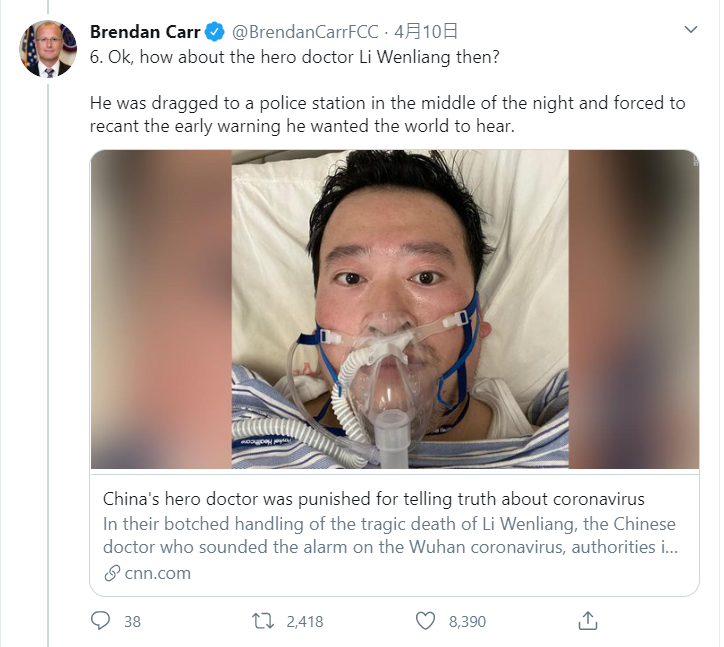
Task: Click the reply speech bubble icon
Action: [x=100, y=621]
